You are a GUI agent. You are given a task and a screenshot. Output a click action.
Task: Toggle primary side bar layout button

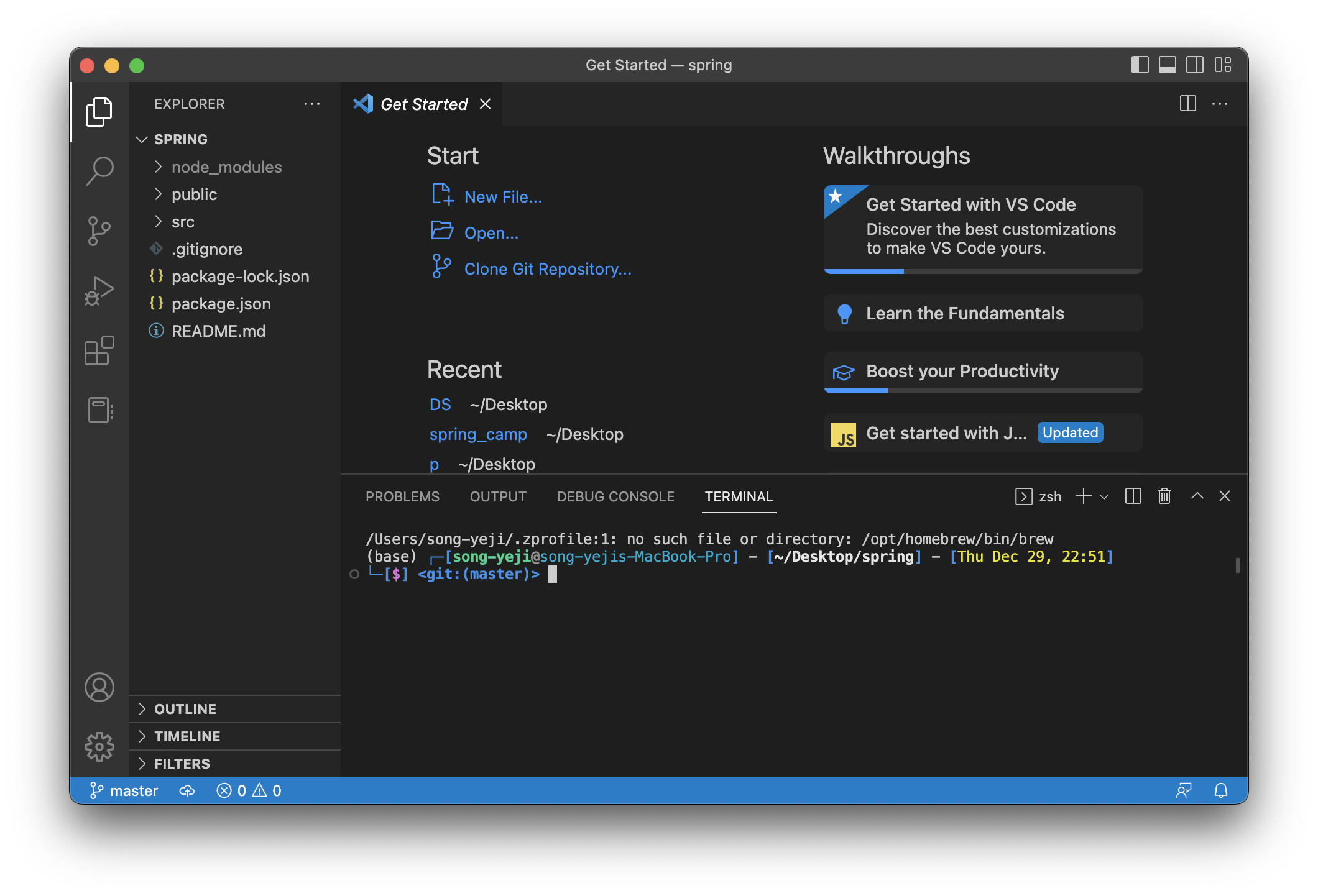pyautogui.click(x=1140, y=65)
